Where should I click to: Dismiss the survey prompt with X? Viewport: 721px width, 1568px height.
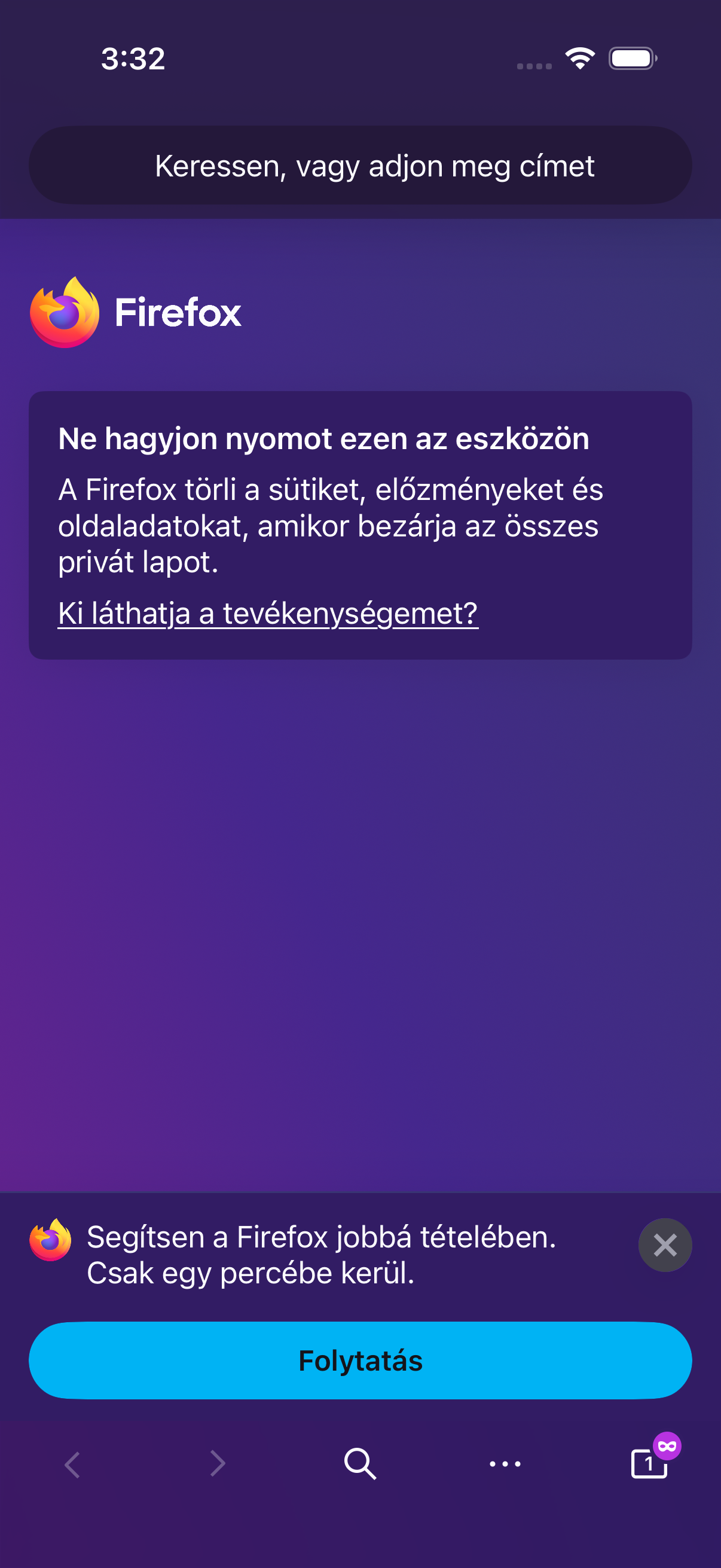pyautogui.click(x=665, y=1246)
